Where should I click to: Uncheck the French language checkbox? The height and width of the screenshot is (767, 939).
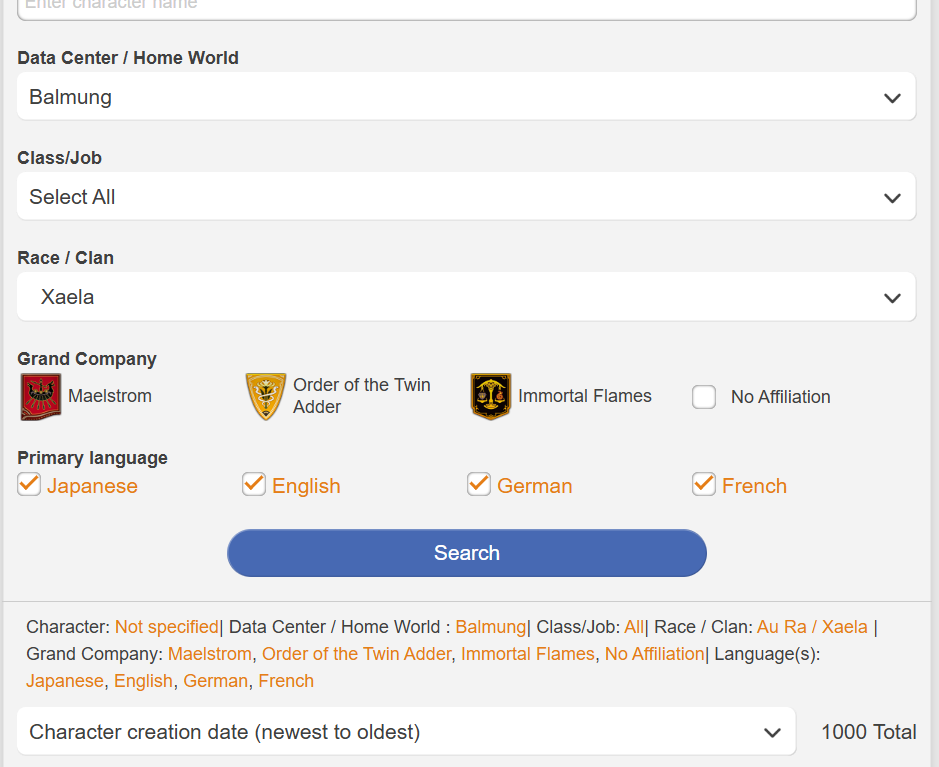click(704, 484)
